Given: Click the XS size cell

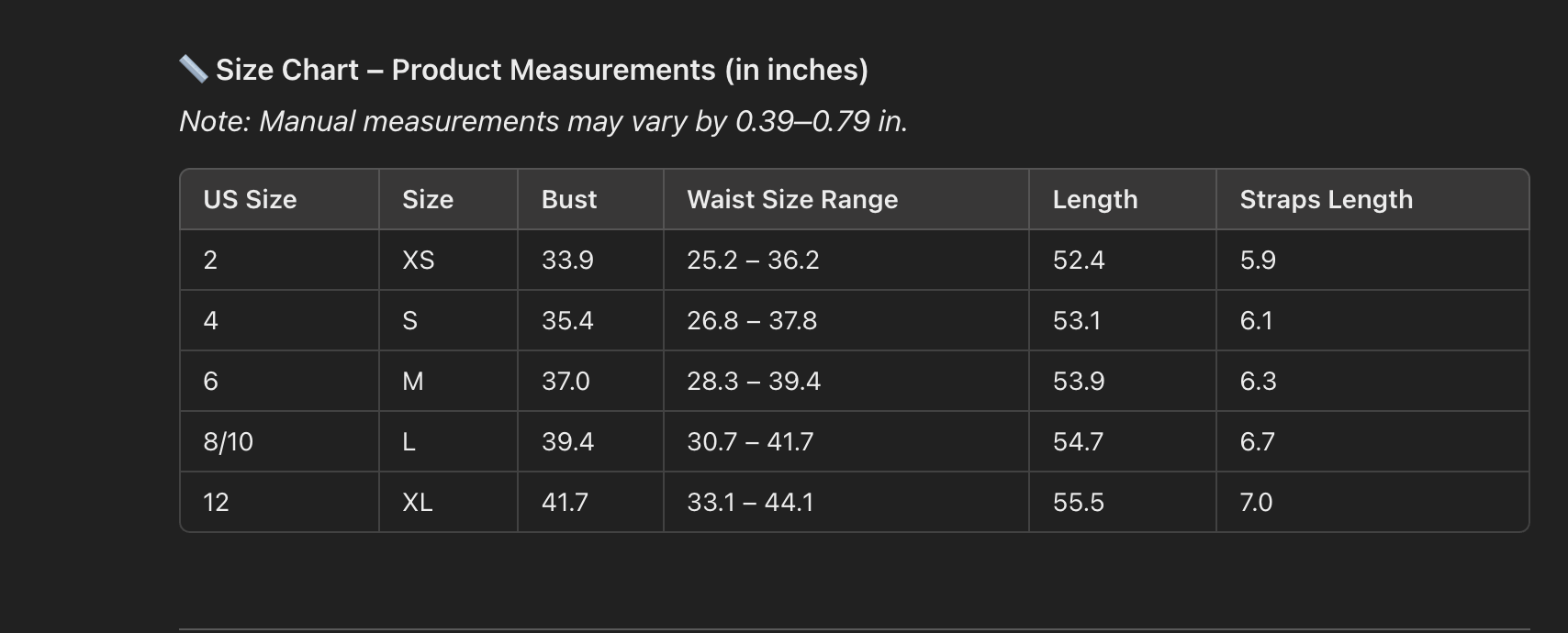Looking at the screenshot, I should [x=419, y=261].
